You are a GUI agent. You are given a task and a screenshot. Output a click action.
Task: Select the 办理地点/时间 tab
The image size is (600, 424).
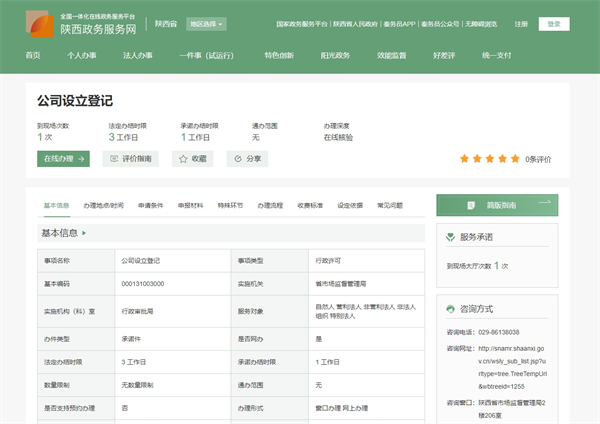pyautogui.click(x=103, y=205)
